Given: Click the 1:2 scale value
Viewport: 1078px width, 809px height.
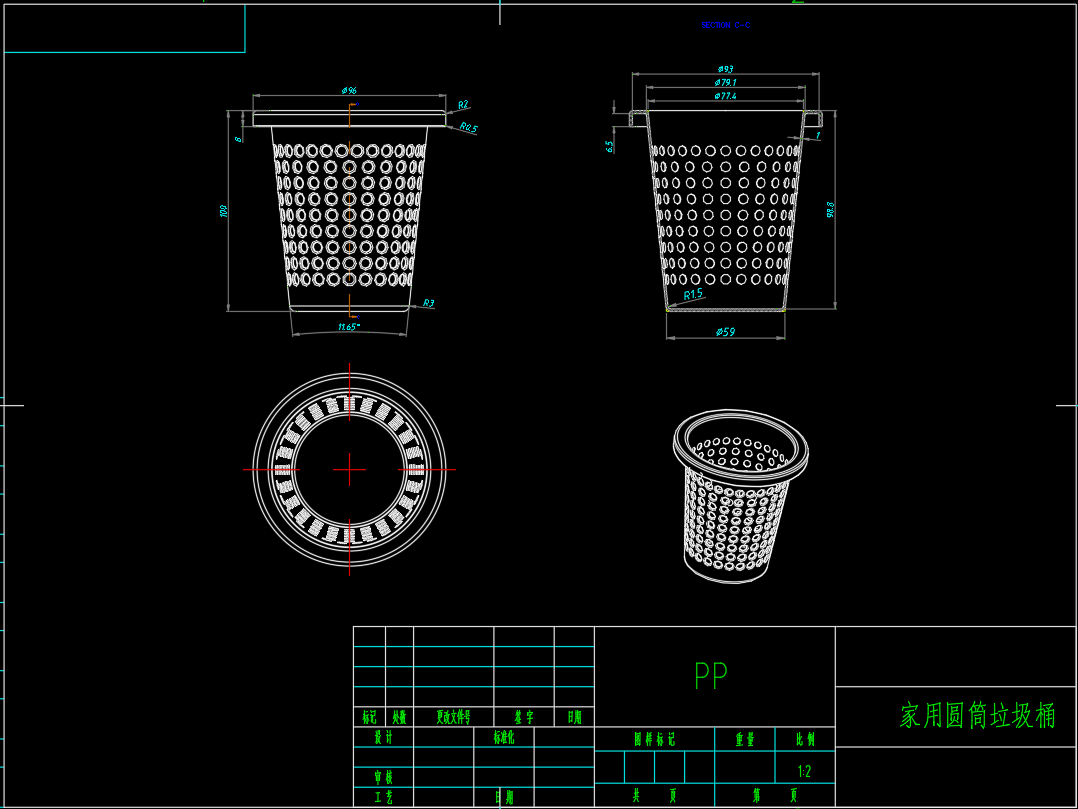Looking at the screenshot, I should coord(804,771).
